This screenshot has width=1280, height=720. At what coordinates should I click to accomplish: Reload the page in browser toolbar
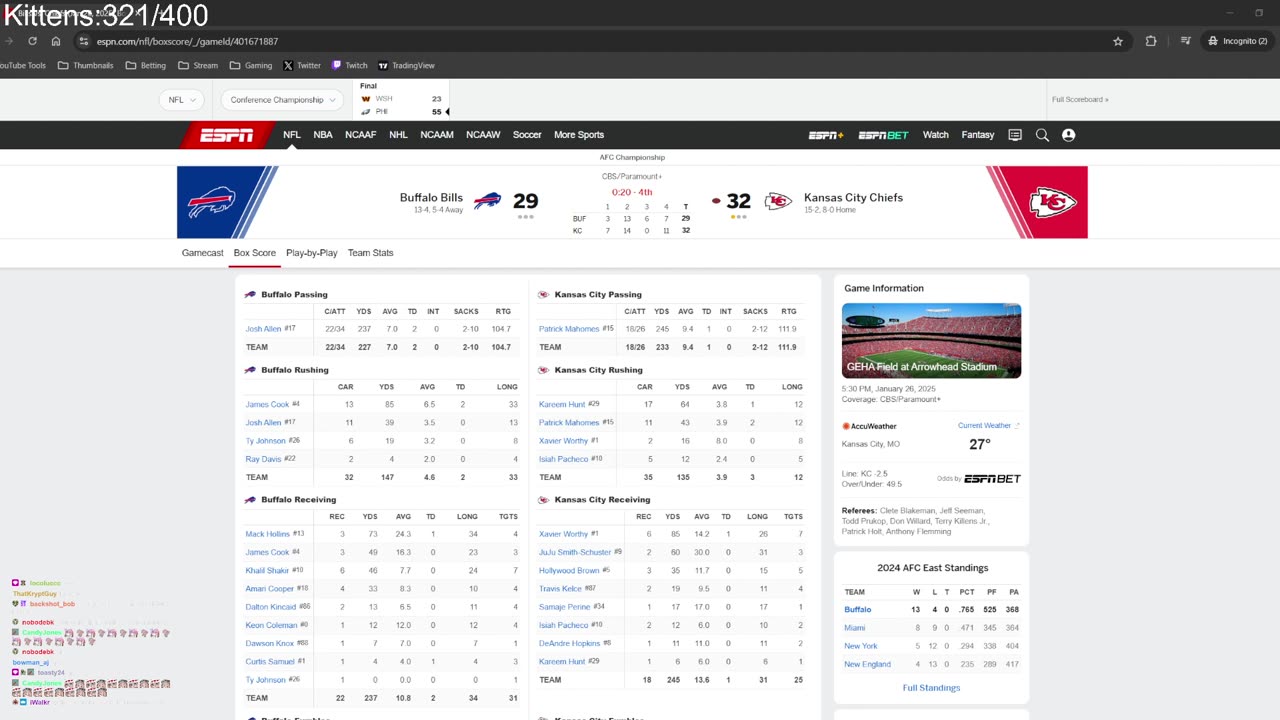[32, 41]
